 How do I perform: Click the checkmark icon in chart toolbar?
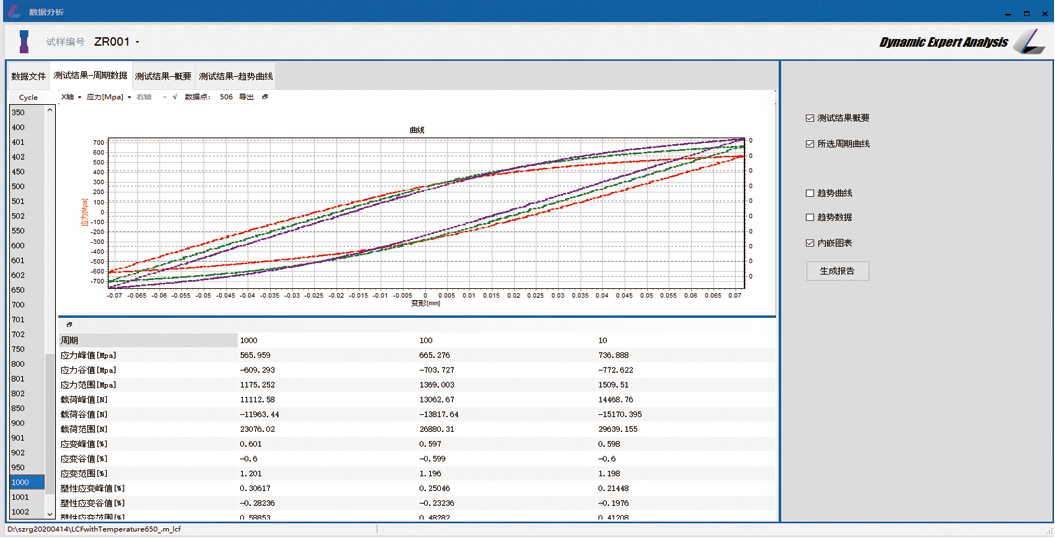click(174, 97)
